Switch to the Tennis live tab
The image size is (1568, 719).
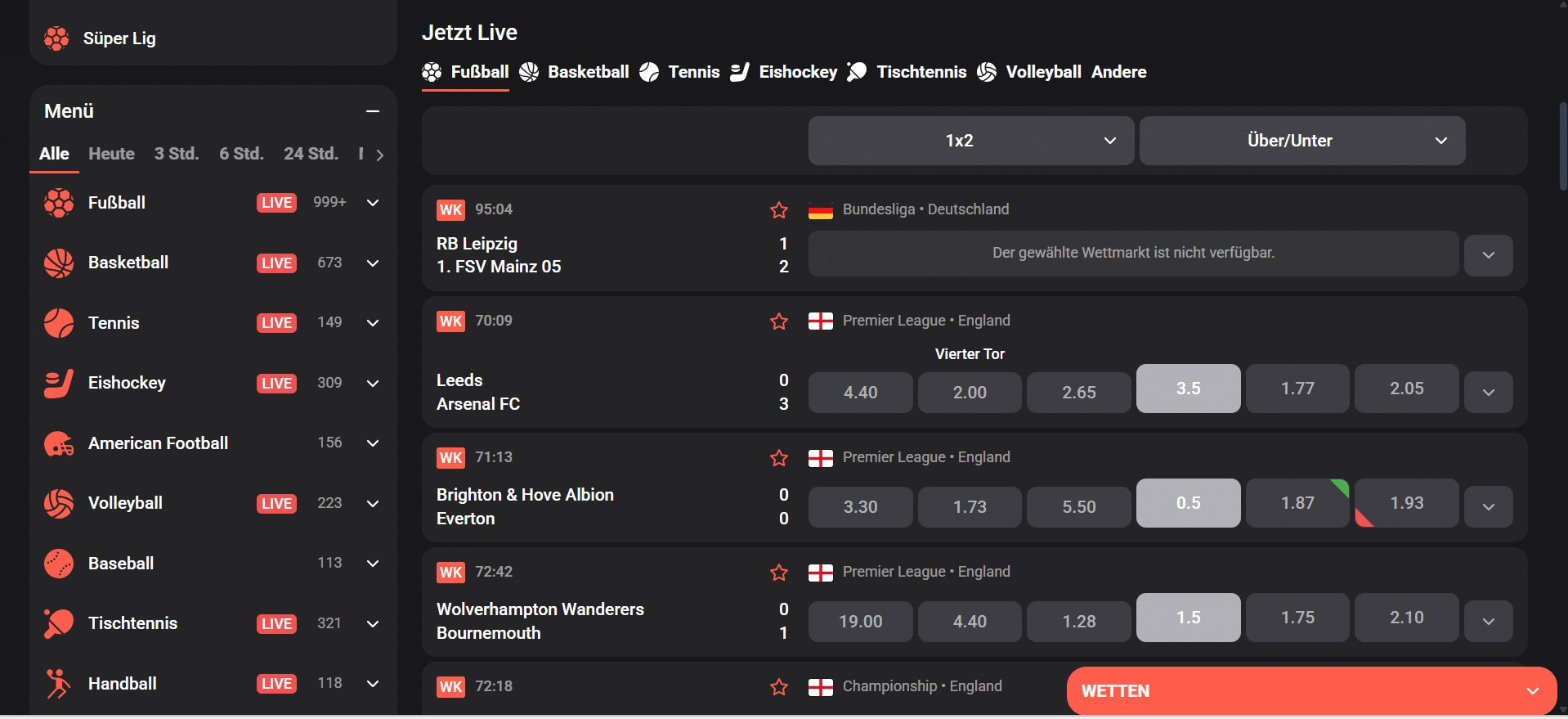(680, 72)
